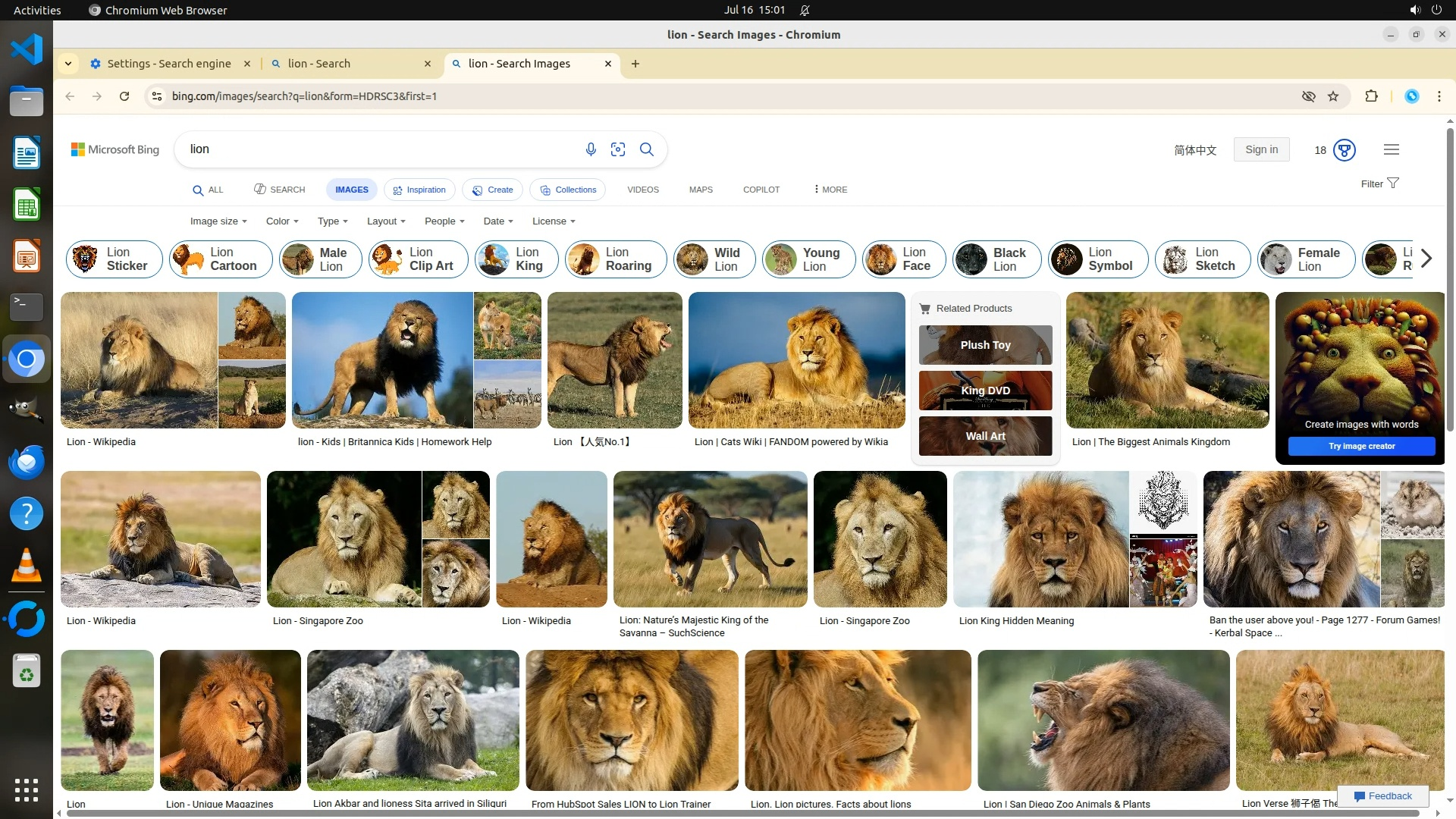The height and width of the screenshot is (819, 1456).
Task: Click the Sign in button
Action: pyautogui.click(x=1261, y=149)
